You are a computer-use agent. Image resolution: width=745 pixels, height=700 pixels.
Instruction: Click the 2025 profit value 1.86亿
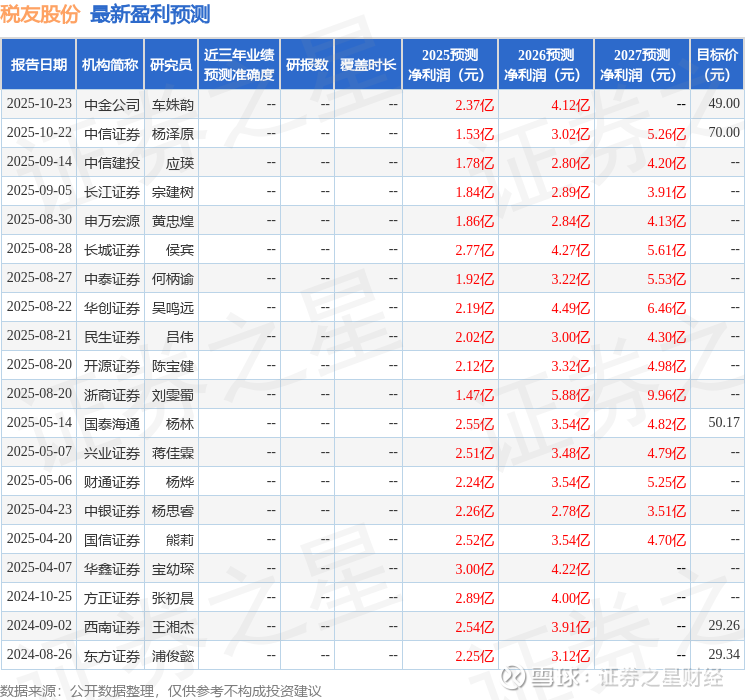(x=475, y=221)
